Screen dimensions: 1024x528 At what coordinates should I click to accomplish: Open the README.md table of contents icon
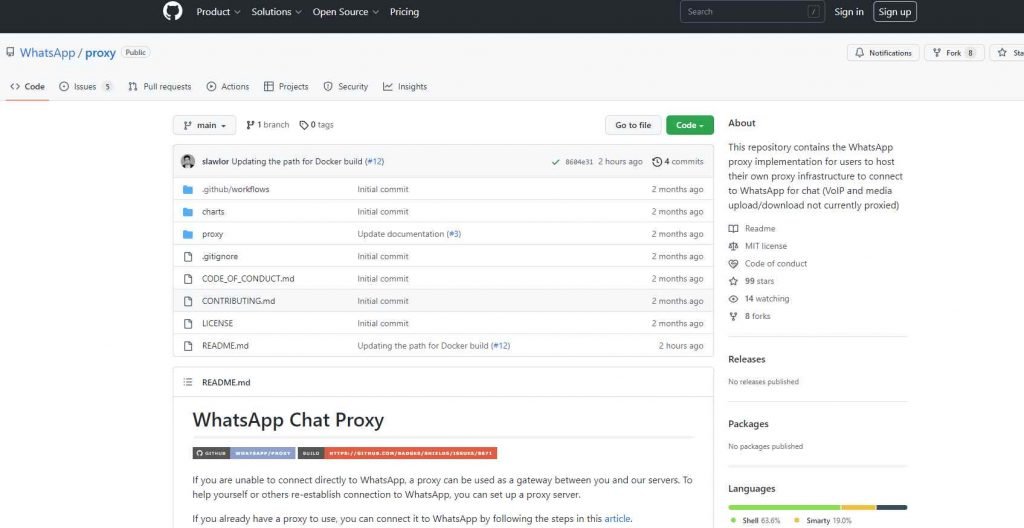point(187,382)
